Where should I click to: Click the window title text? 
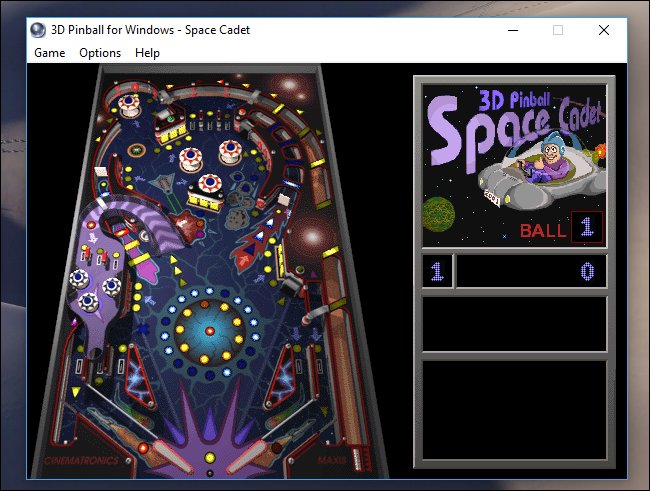coord(150,30)
